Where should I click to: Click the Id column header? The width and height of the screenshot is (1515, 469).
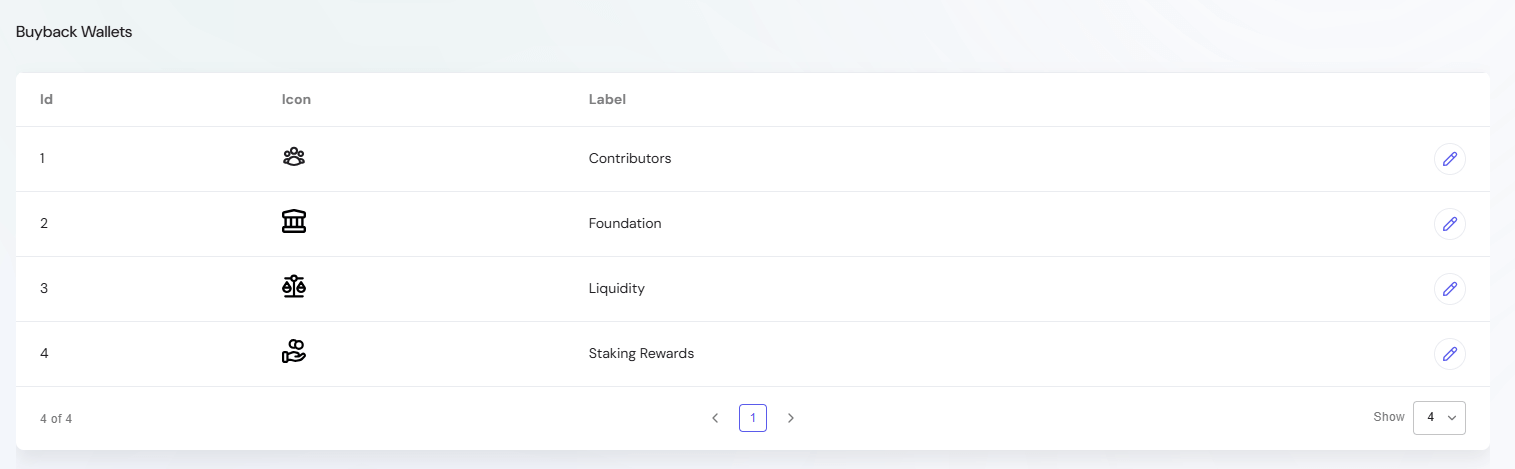(46, 99)
